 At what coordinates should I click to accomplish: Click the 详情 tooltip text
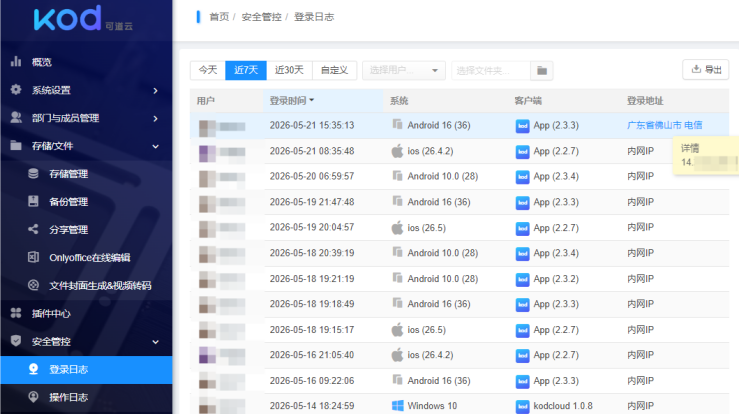pos(690,148)
